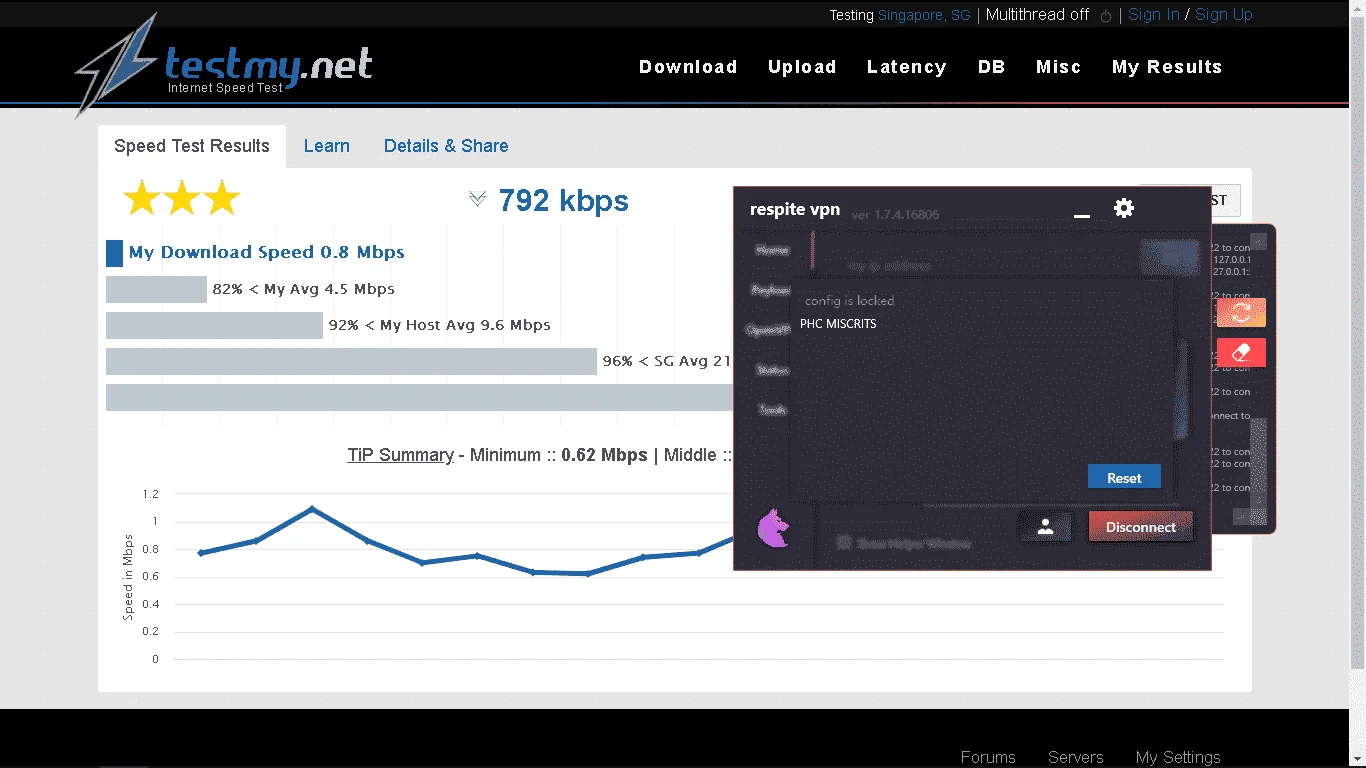
Task: Click the respite vpn title text
Action: (x=795, y=210)
